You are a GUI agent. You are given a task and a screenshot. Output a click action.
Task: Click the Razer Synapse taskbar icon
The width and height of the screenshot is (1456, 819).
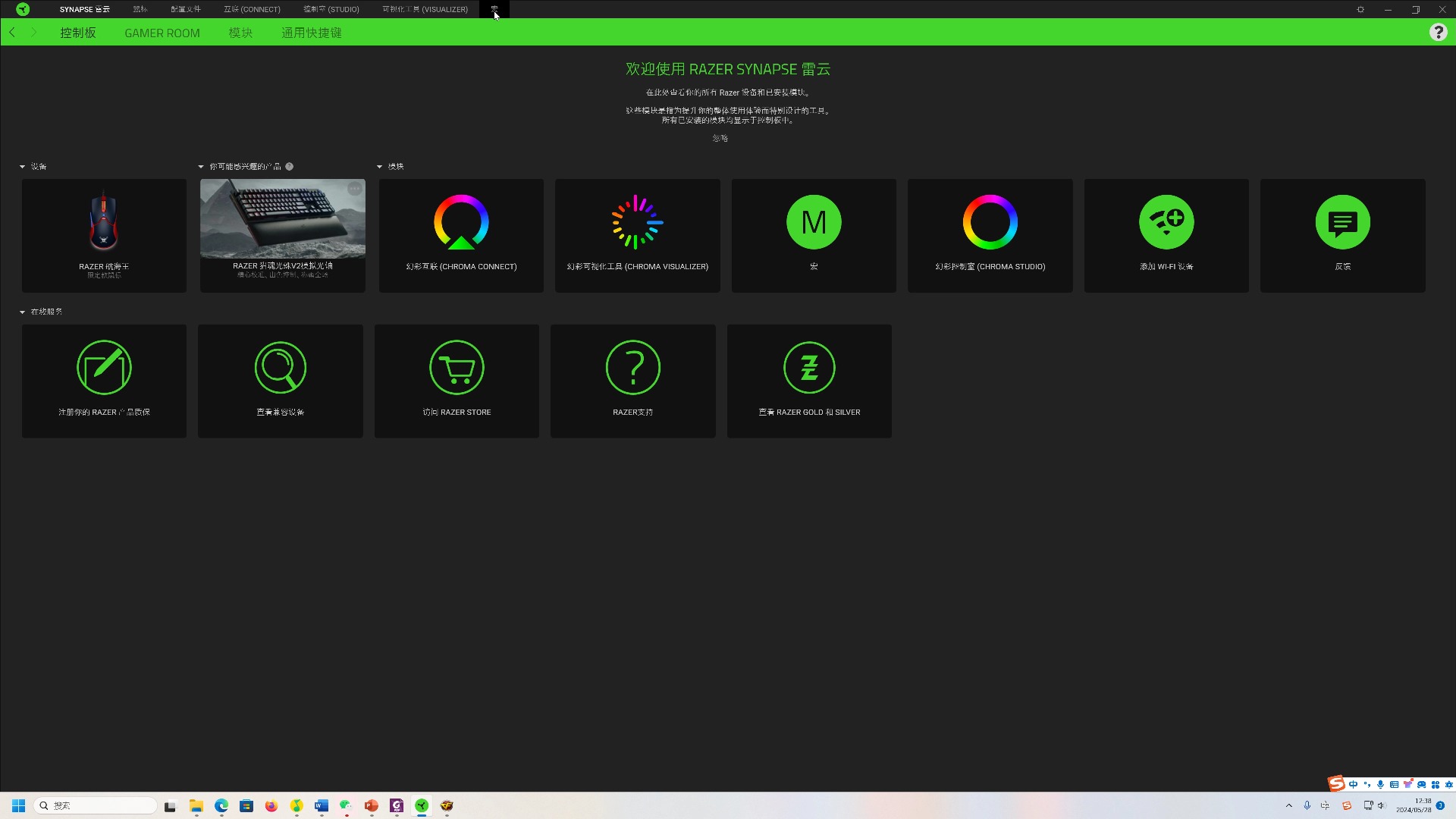click(422, 805)
